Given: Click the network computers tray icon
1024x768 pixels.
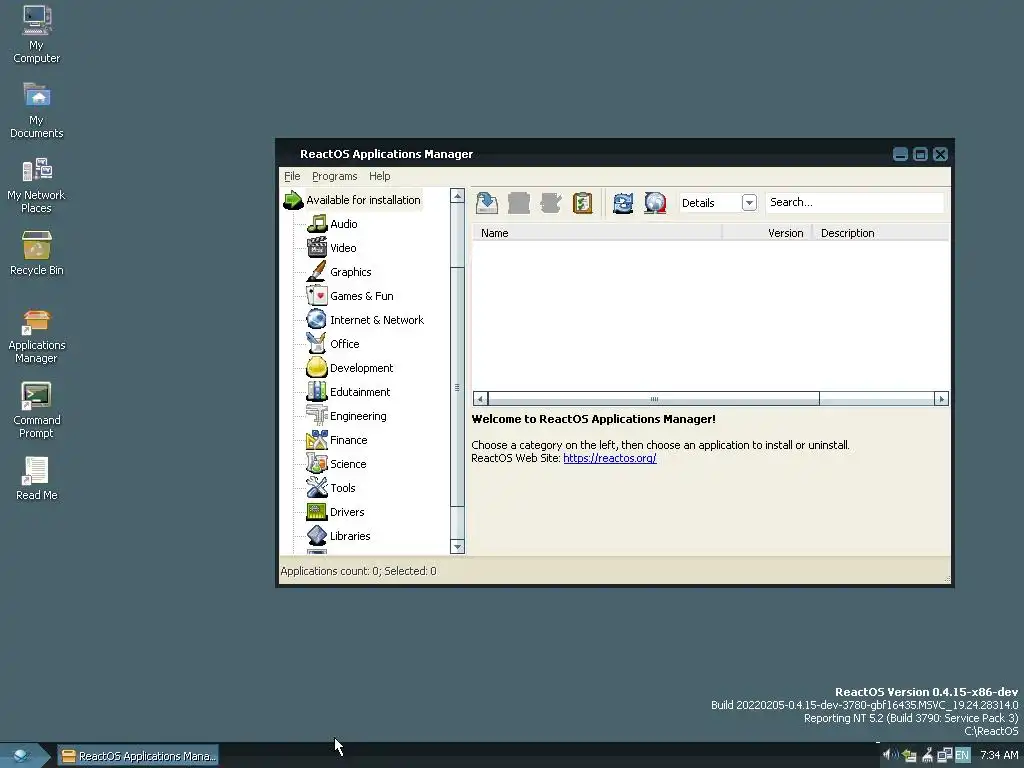Looking at the screenshot, I should [945, 756].
